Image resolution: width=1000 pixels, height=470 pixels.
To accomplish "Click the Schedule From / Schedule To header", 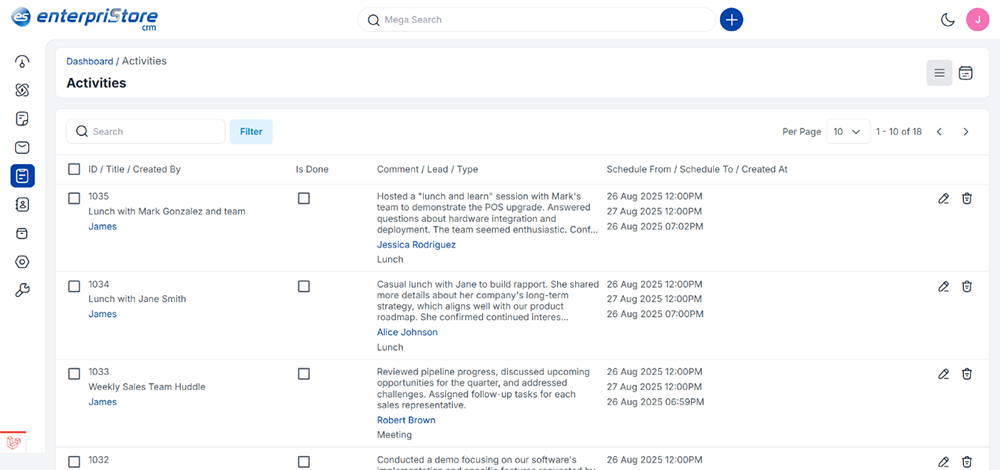I will (x=697, y=170).
